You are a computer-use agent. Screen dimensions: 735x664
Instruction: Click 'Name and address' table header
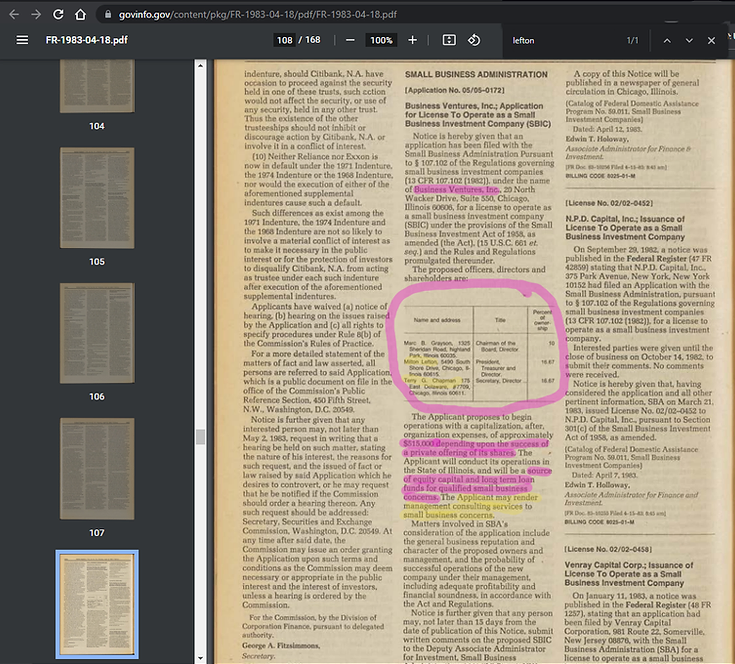point(437,320)
